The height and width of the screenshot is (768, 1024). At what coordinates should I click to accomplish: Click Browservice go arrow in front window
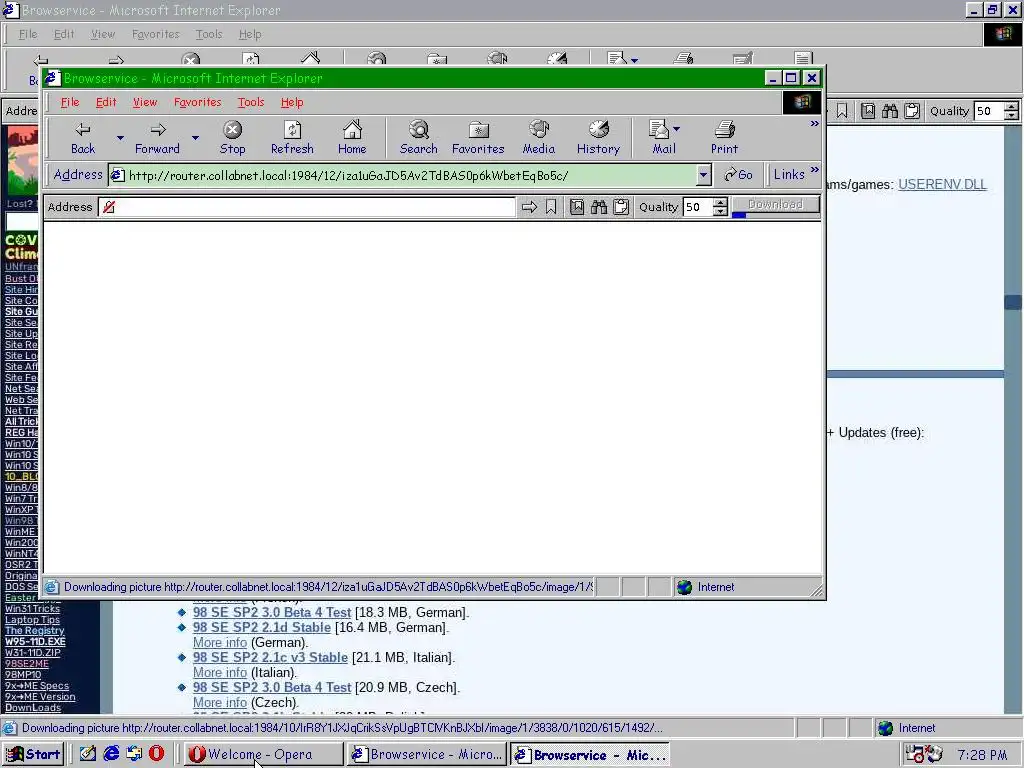529,207
